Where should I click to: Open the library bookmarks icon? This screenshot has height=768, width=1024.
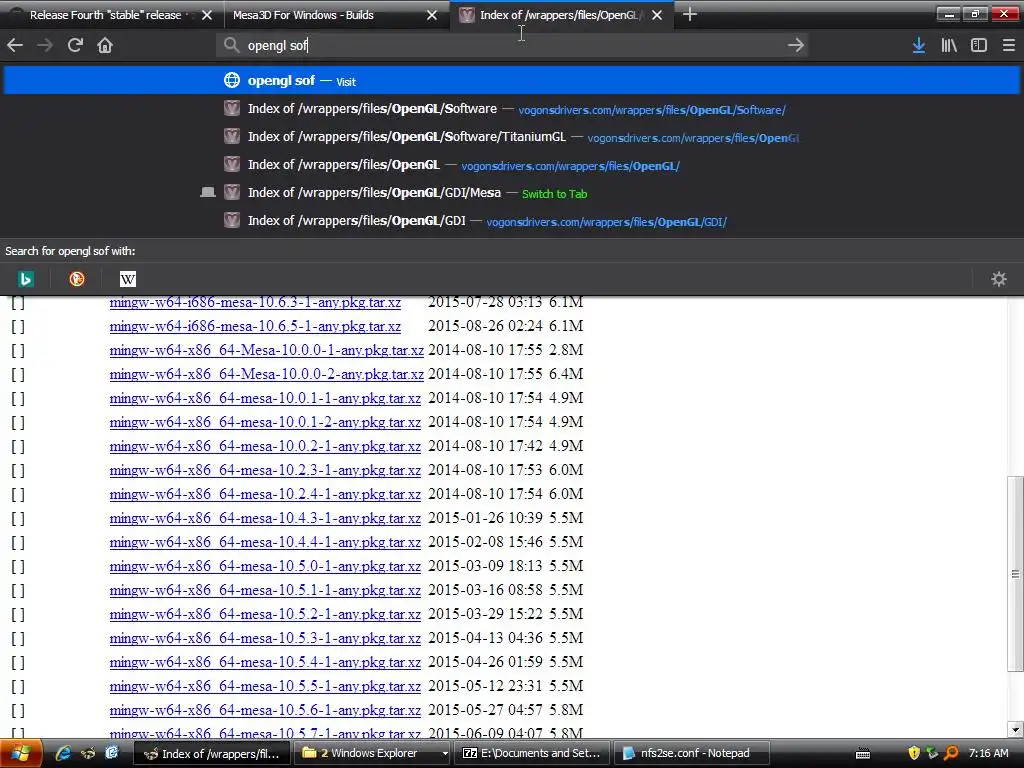click(x=949, y=45)
